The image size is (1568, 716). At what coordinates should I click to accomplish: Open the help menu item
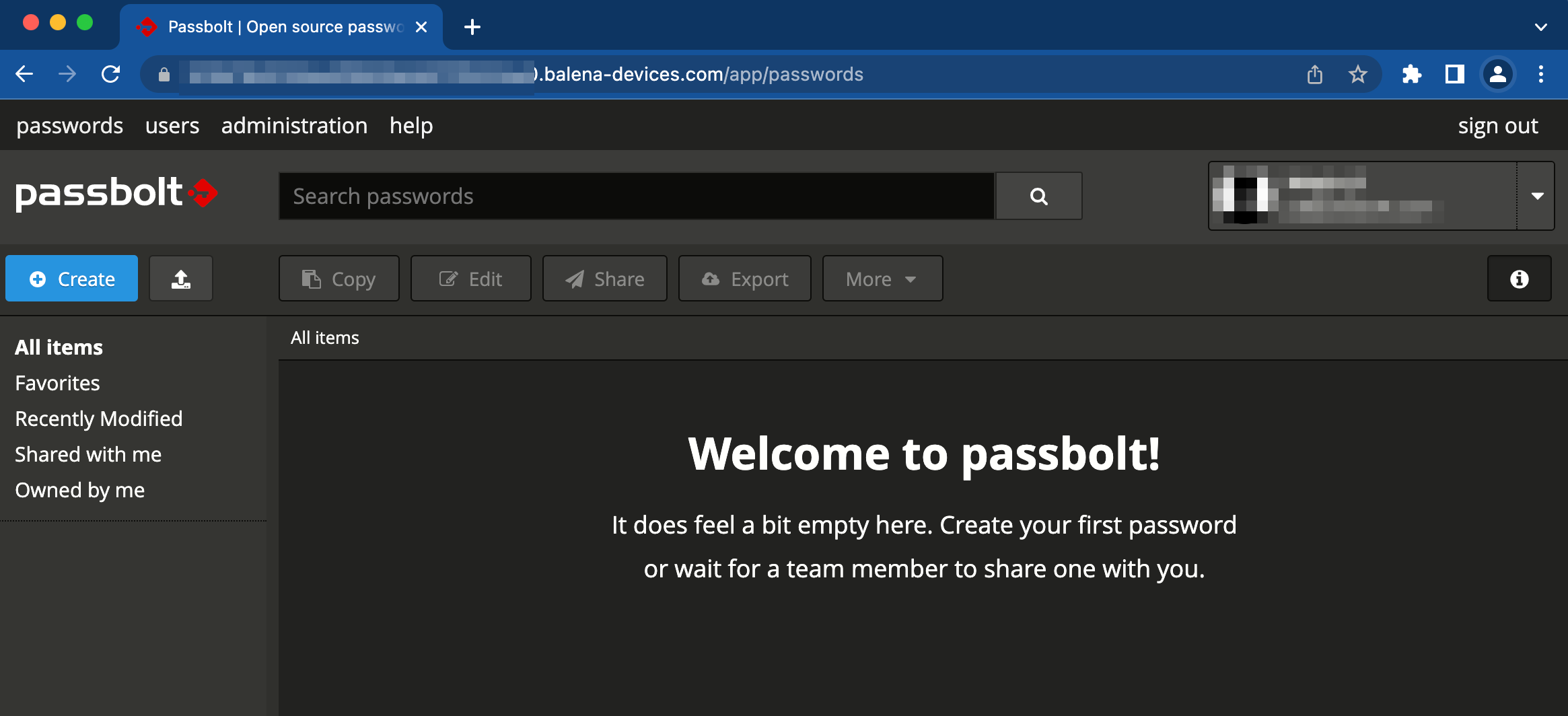click(x=411, y=126)
